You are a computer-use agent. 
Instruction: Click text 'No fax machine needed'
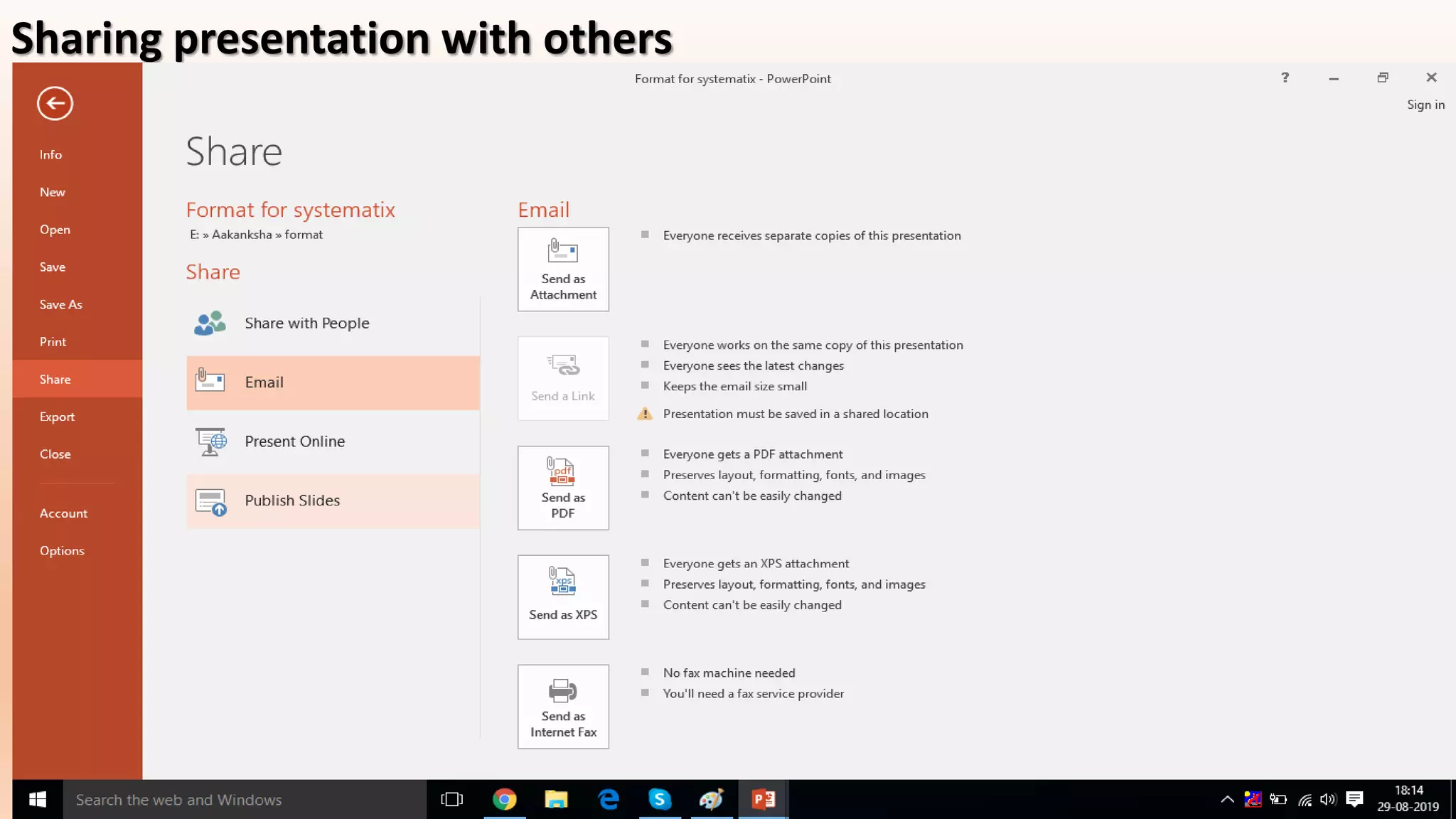coord(729,673)
